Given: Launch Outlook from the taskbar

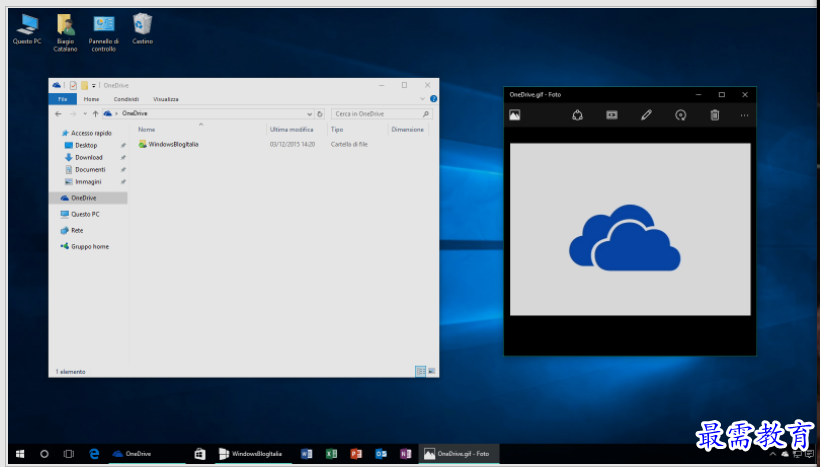Looking at the screenshot, I should tap(381, 454).
